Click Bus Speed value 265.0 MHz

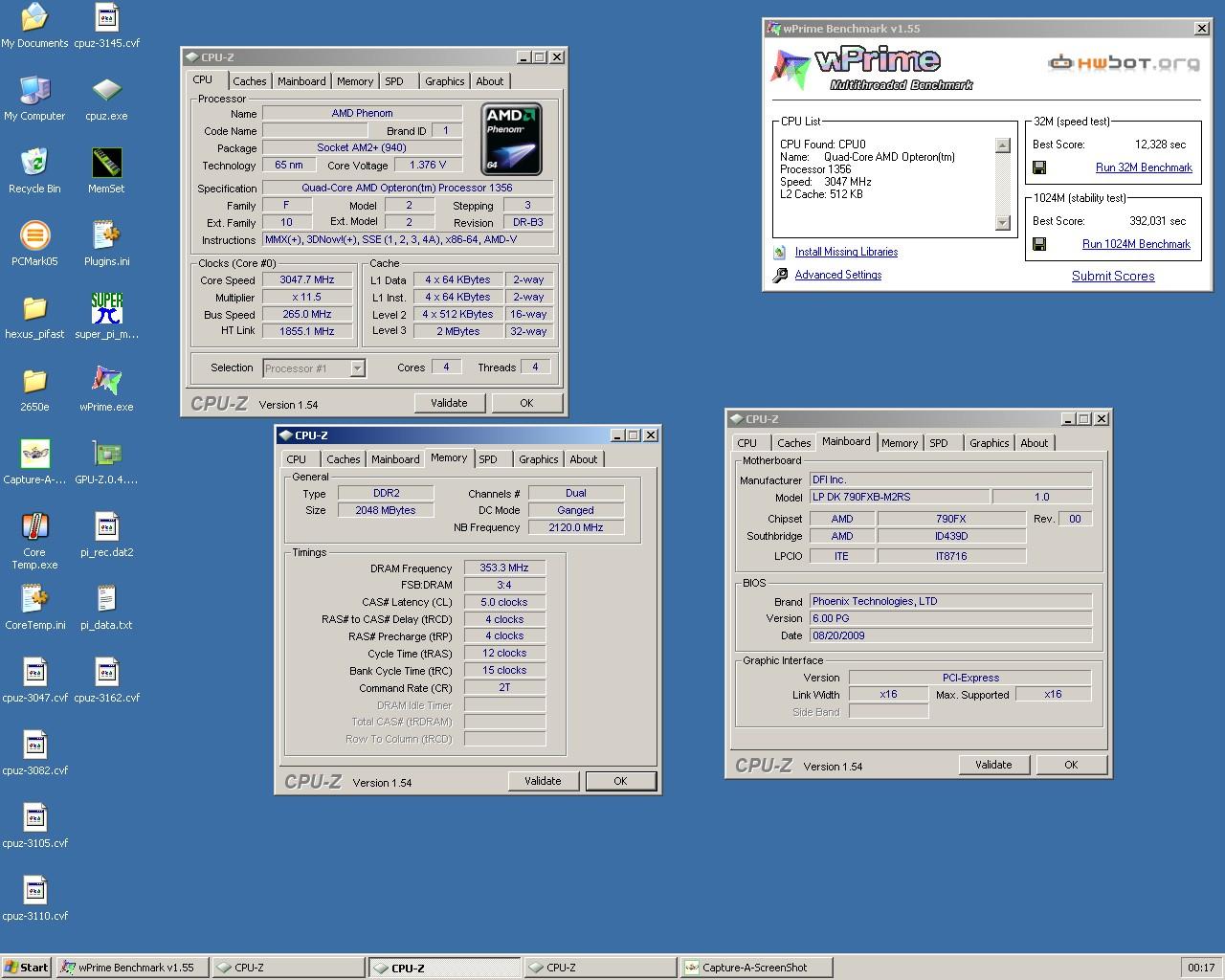[307, 314]
